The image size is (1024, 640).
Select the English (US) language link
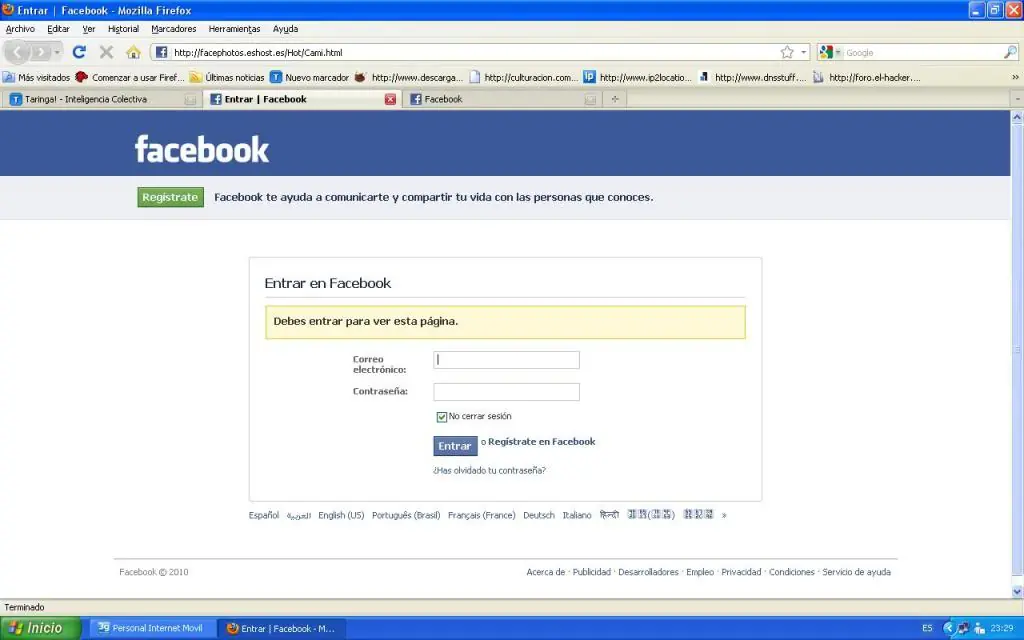[341, 515]
